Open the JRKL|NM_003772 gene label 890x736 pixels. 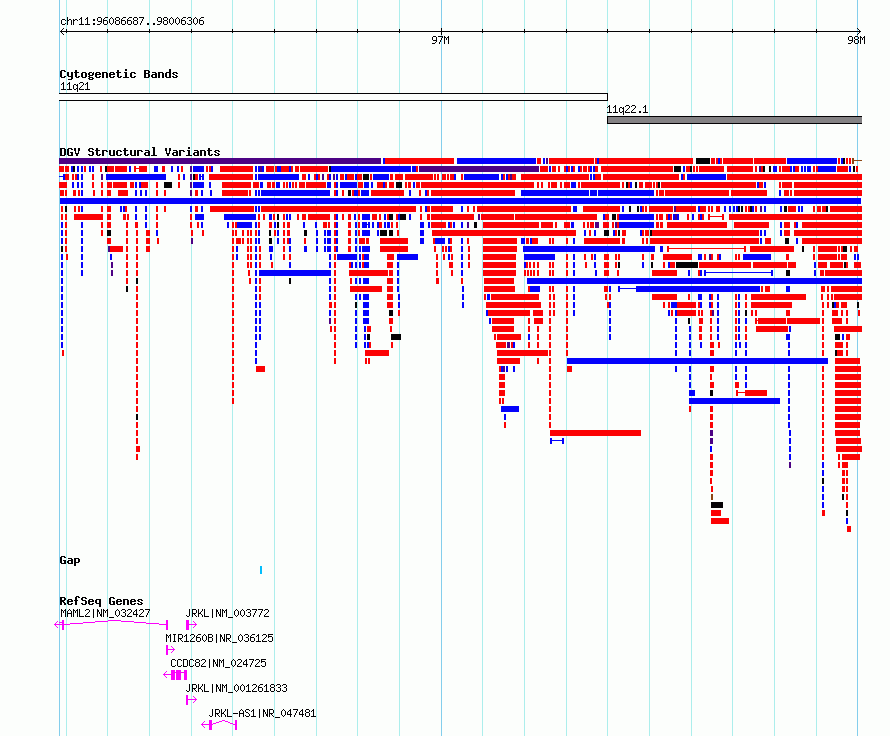[228, 613]
